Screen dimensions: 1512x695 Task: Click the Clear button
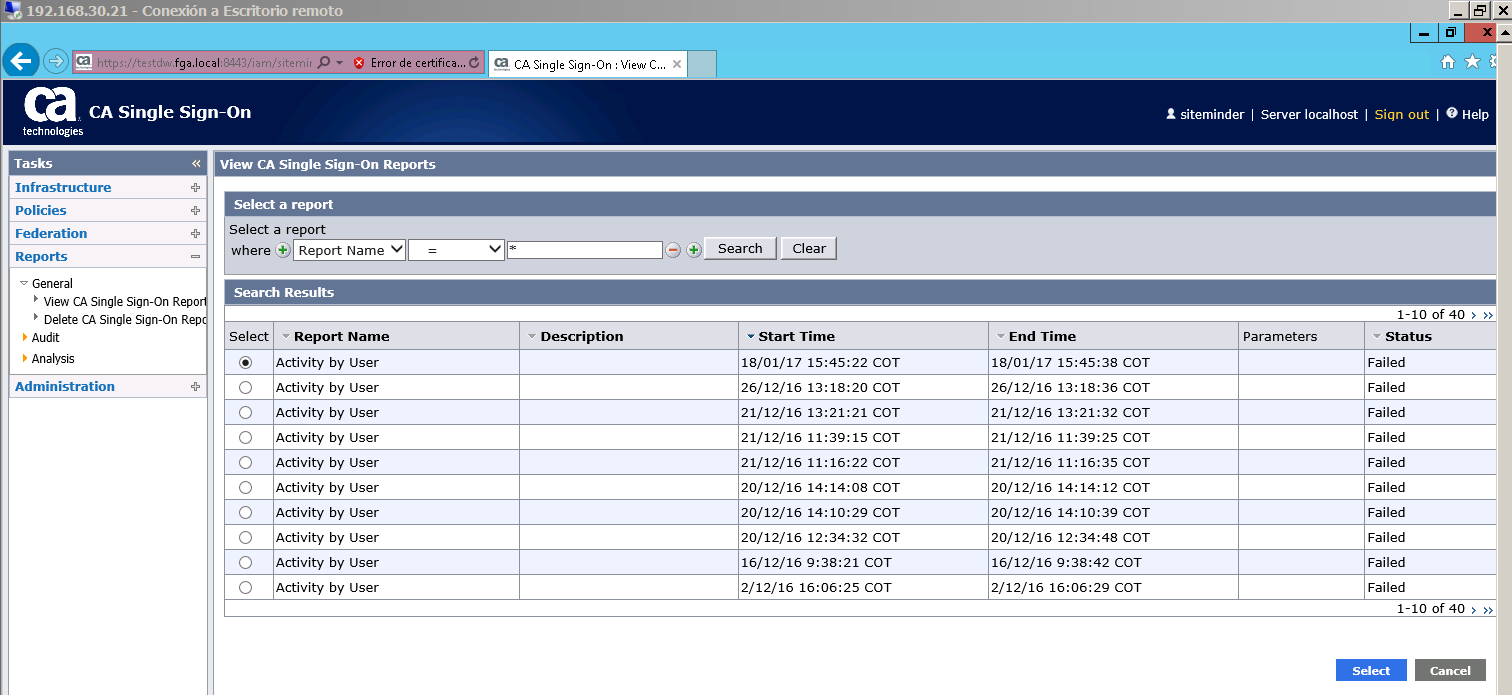(x=809, y=249)
